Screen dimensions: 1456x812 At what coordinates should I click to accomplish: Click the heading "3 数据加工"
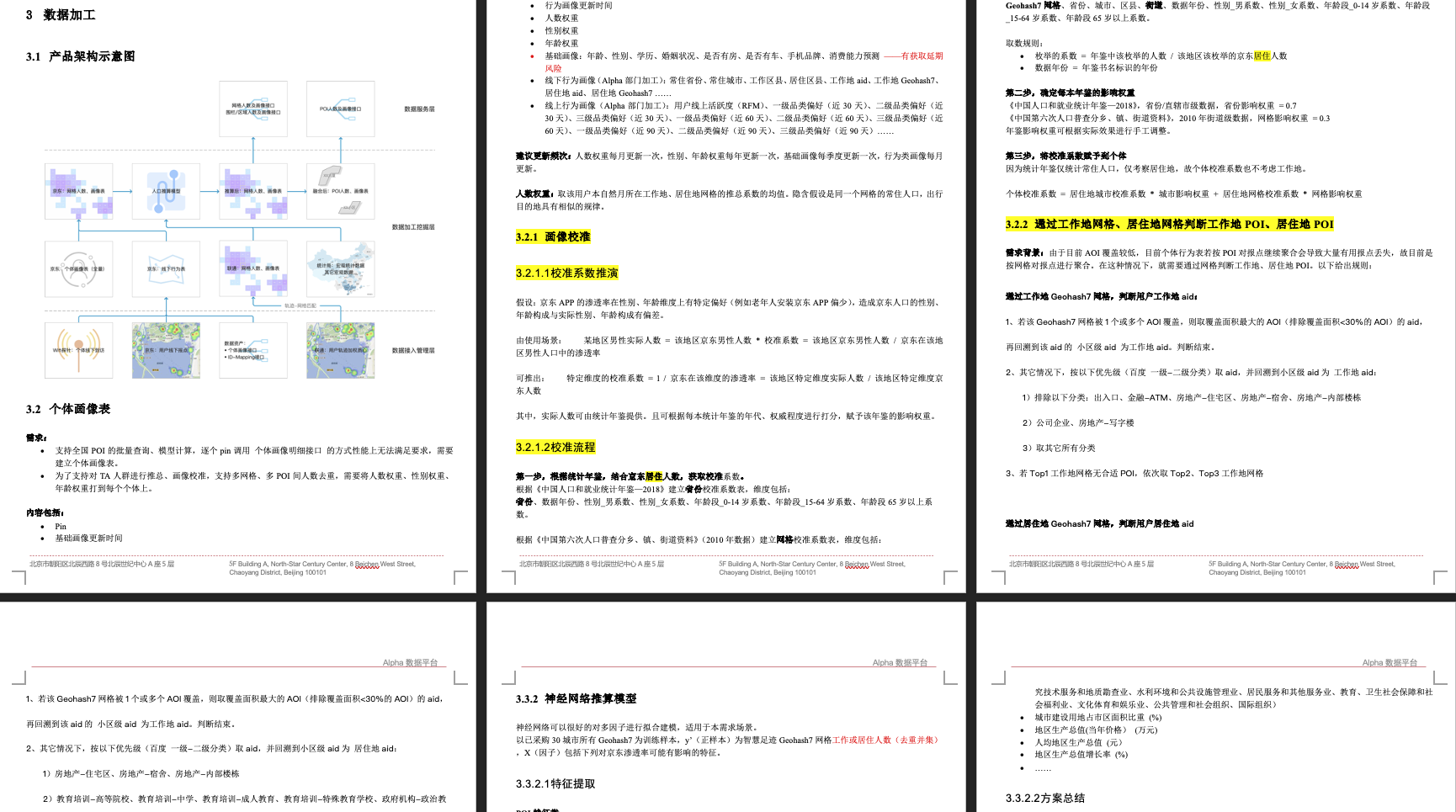[x=61, y=15]
